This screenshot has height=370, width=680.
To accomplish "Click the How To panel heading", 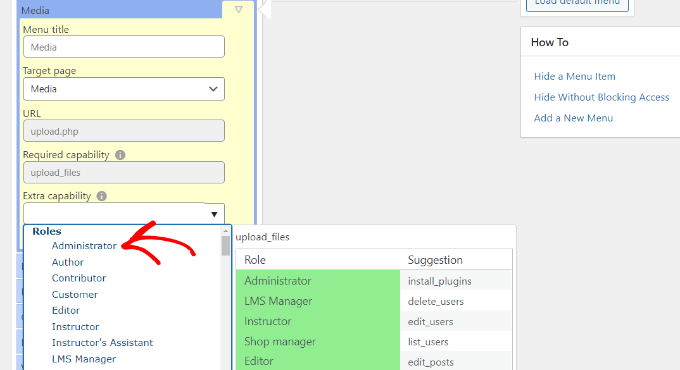I will pyautogui.click(x=549, y=42).
